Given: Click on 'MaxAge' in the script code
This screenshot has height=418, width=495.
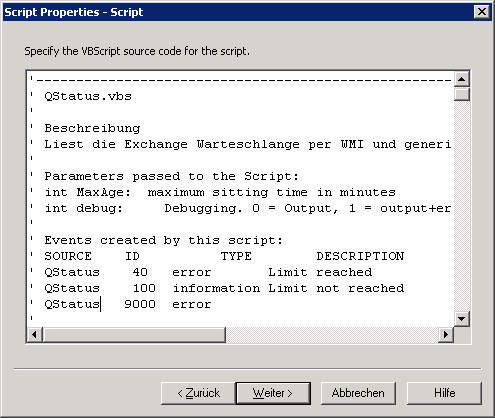Looking at the screenshot, I should point(100,192).
